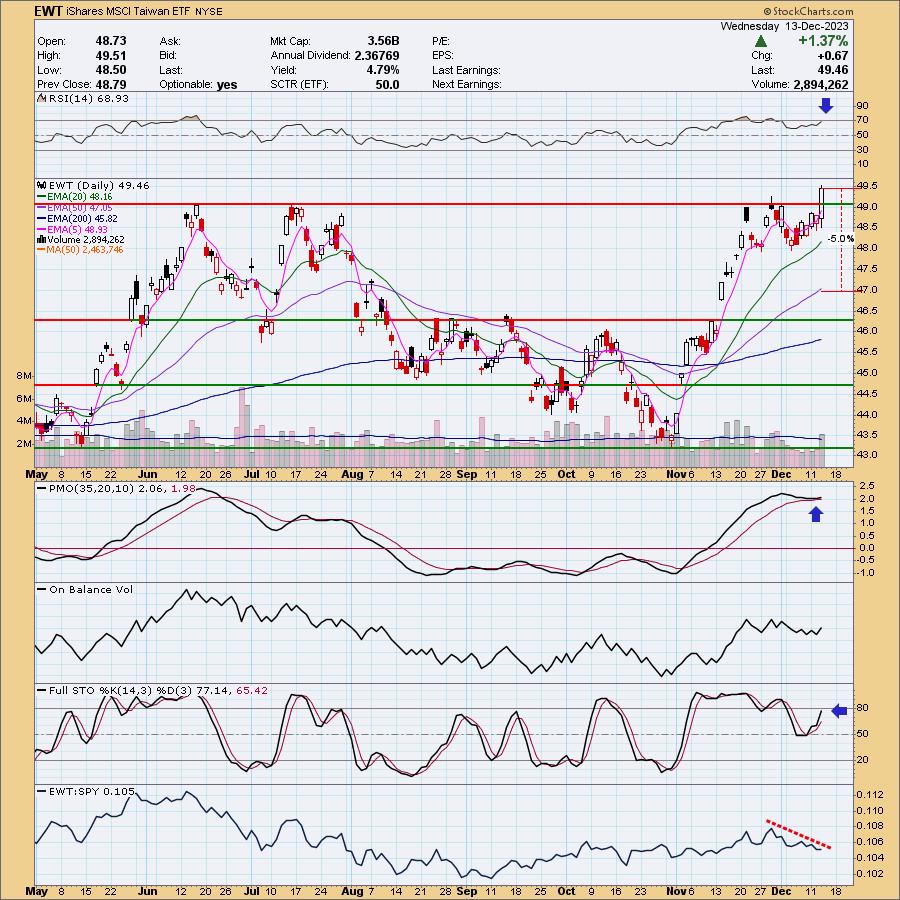Click the Stochastic %D value 65.42

click(x=251, y=690)
